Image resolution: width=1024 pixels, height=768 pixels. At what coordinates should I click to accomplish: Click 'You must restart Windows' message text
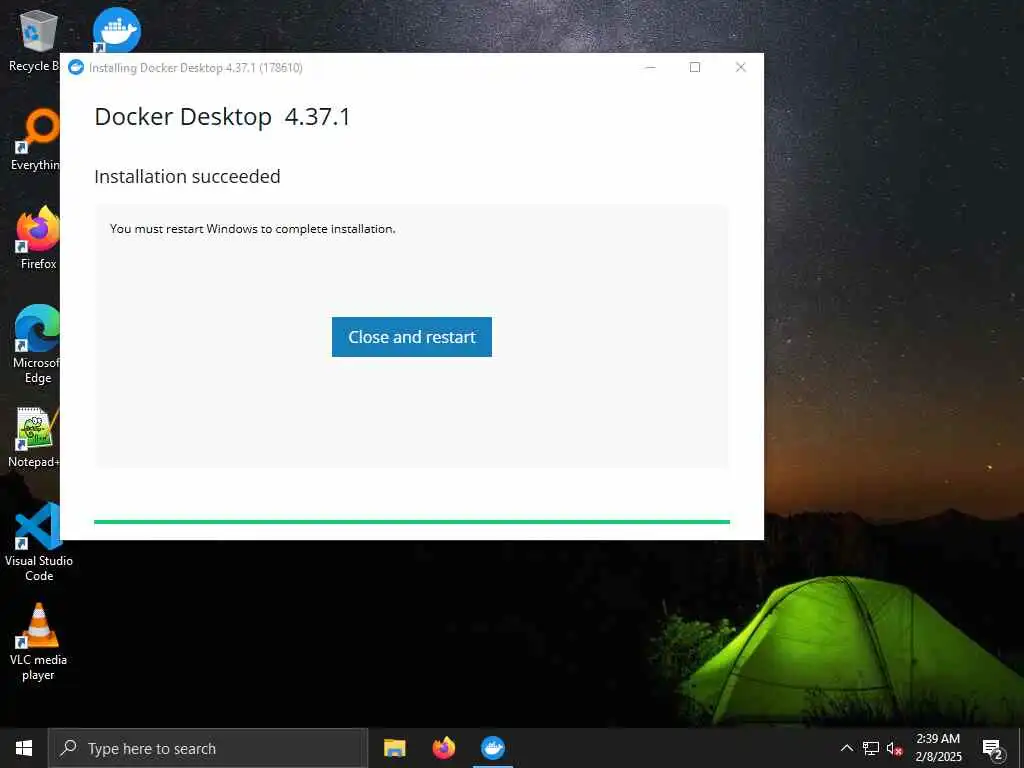pos(253,229)
